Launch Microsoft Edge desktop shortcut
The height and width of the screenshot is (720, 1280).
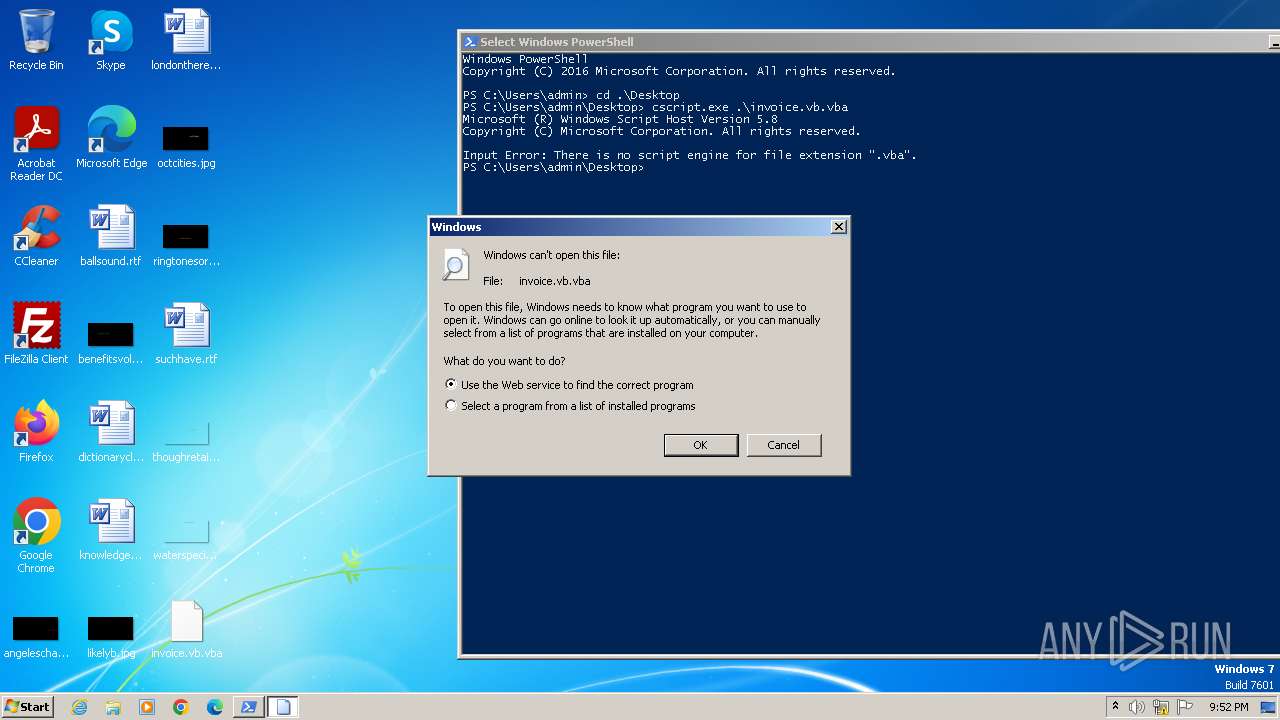point(111,137)
